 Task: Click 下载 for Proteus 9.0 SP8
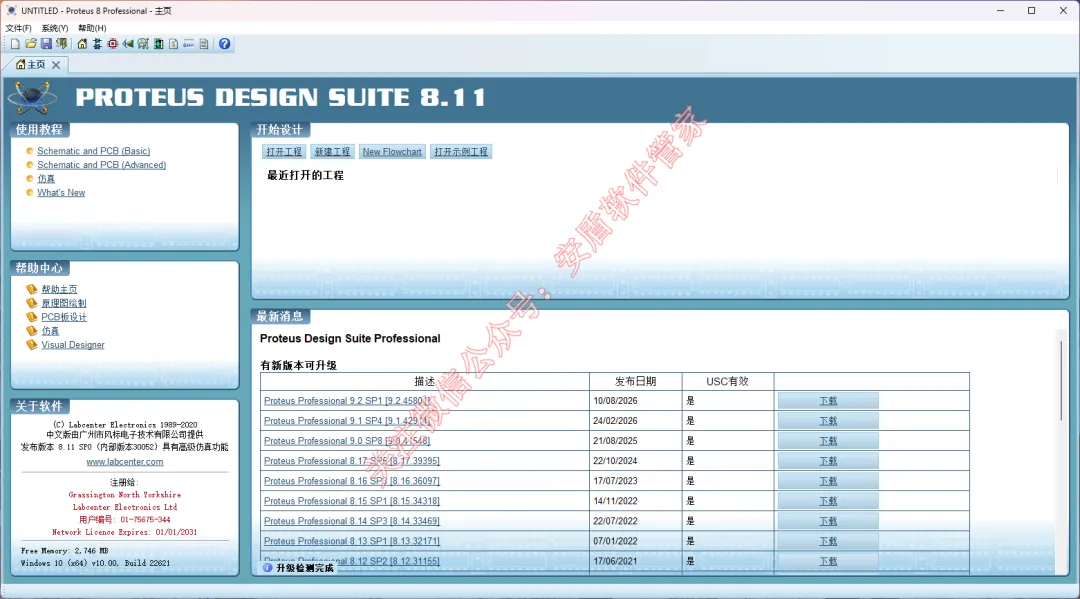[828, 441]
